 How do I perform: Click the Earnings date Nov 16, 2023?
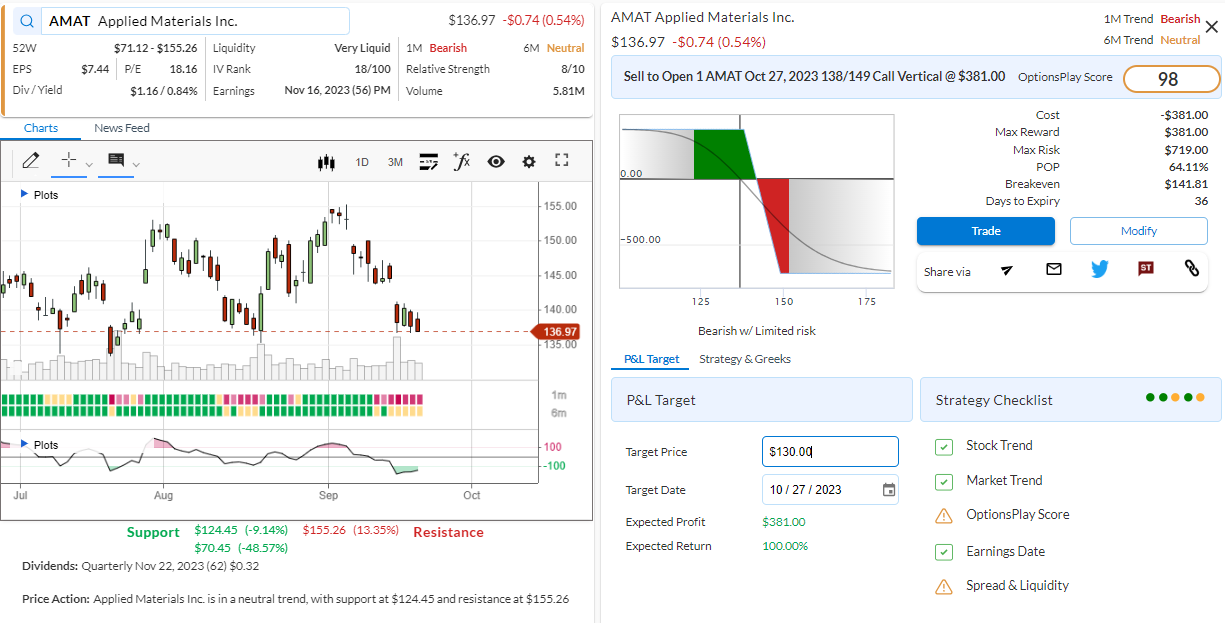[x=337, y=91]
